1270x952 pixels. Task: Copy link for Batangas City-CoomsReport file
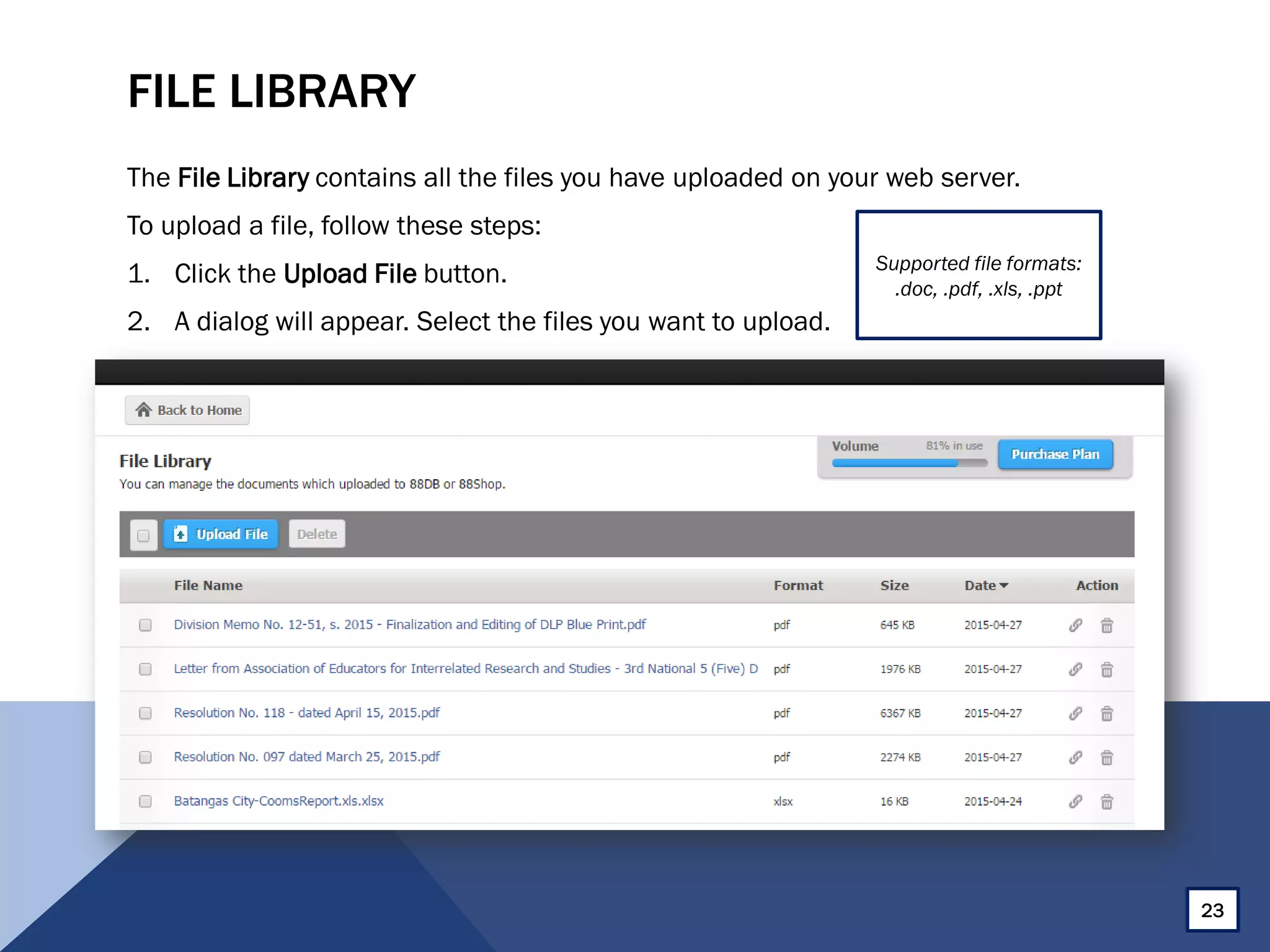click(1075, 801)
